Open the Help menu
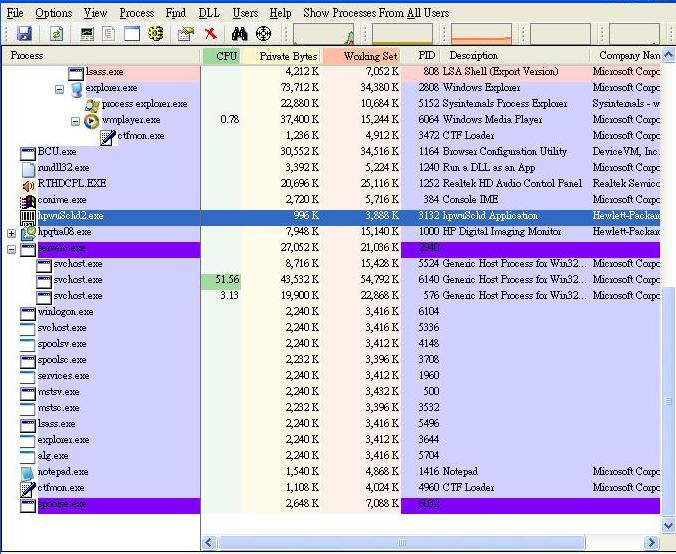The image size is (676, 554). pos(280,13)
